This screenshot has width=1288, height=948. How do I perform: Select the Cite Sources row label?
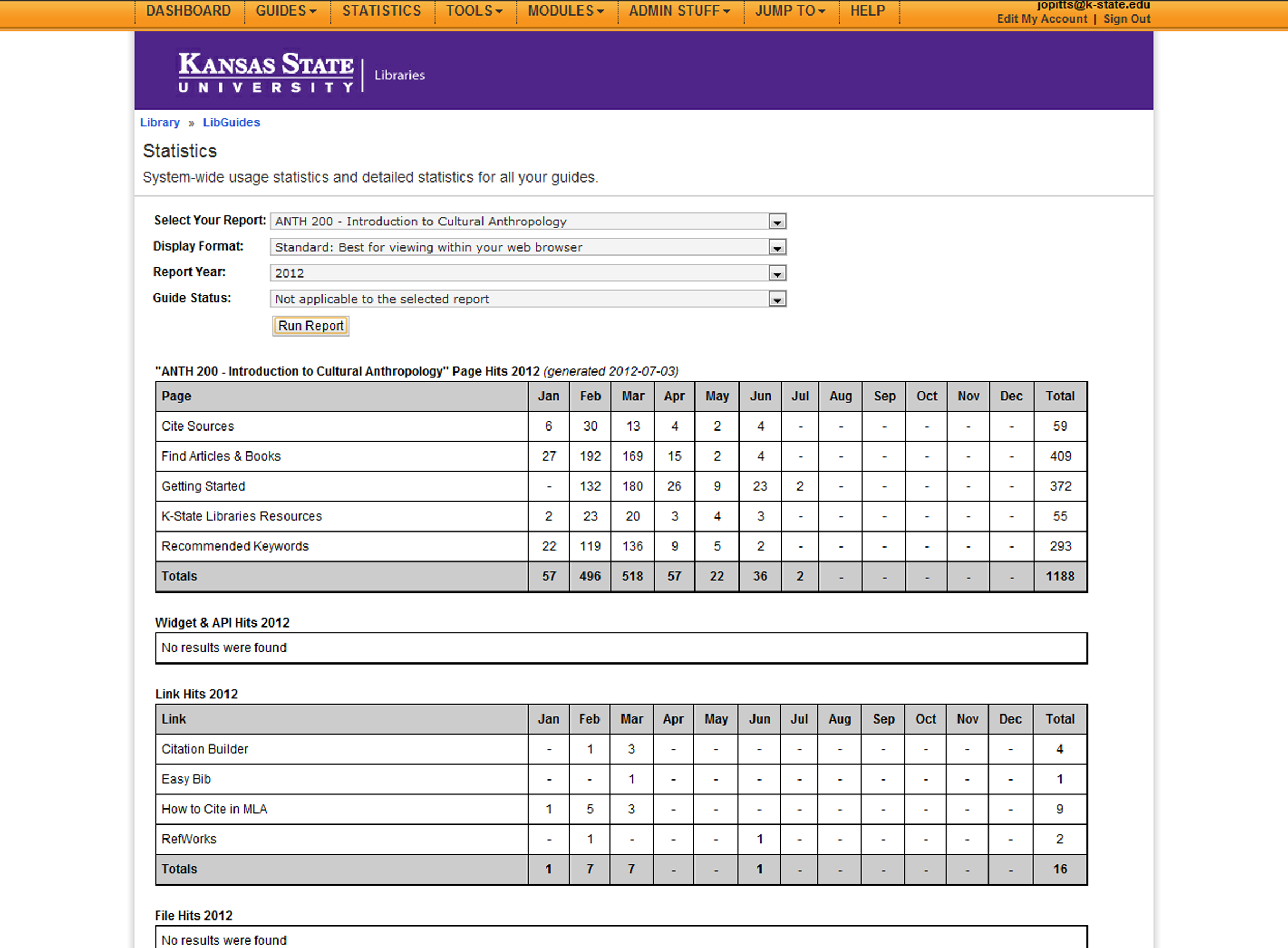tap(198, 426)
